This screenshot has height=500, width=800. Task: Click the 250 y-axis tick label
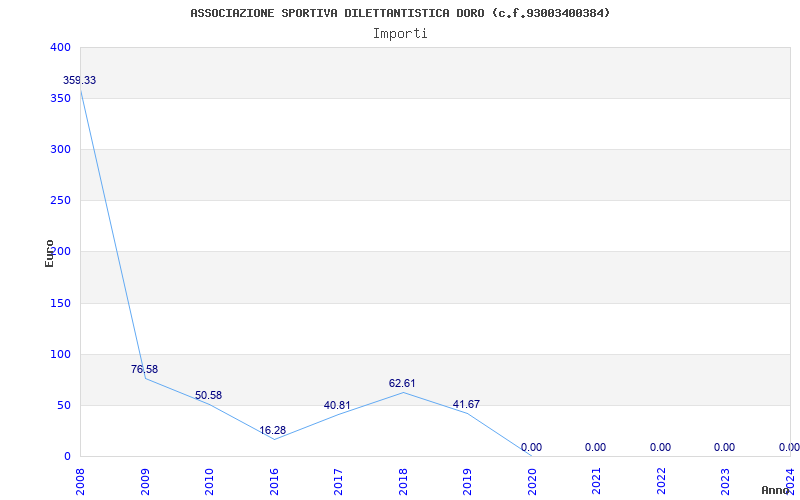[60, 201]
